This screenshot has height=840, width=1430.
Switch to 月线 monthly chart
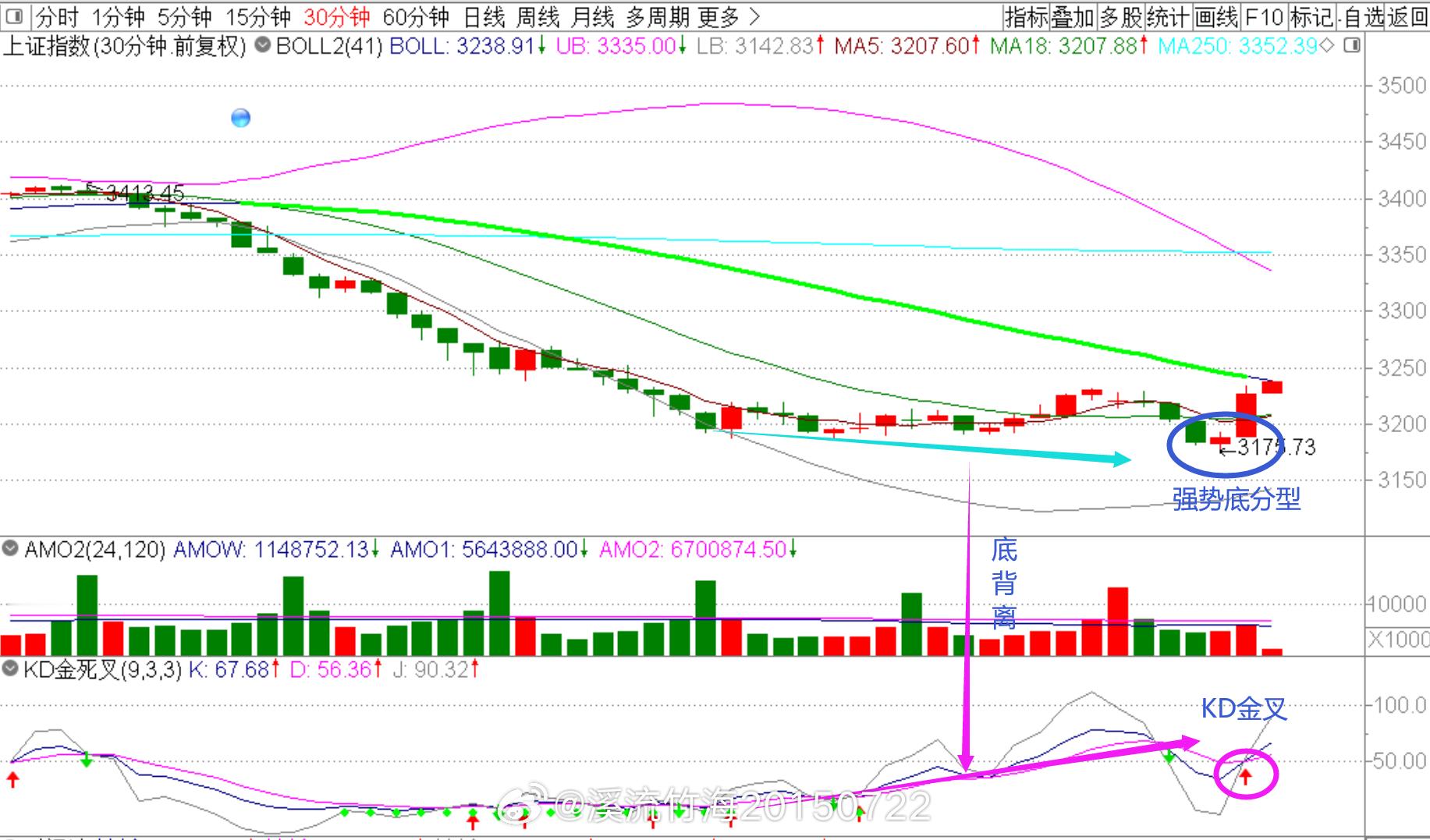592,16
